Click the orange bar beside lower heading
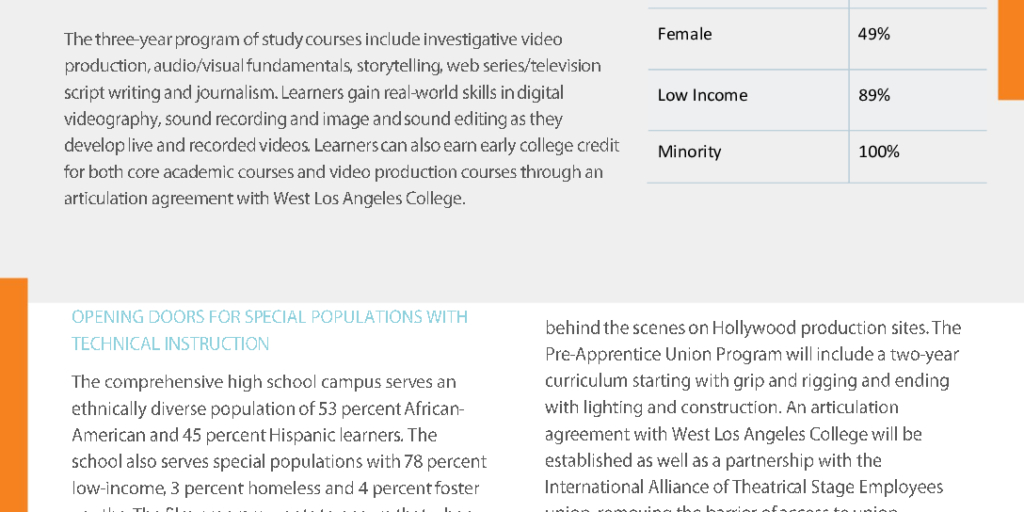This screenshot has height=512, width=1024. tap(14, 395)
